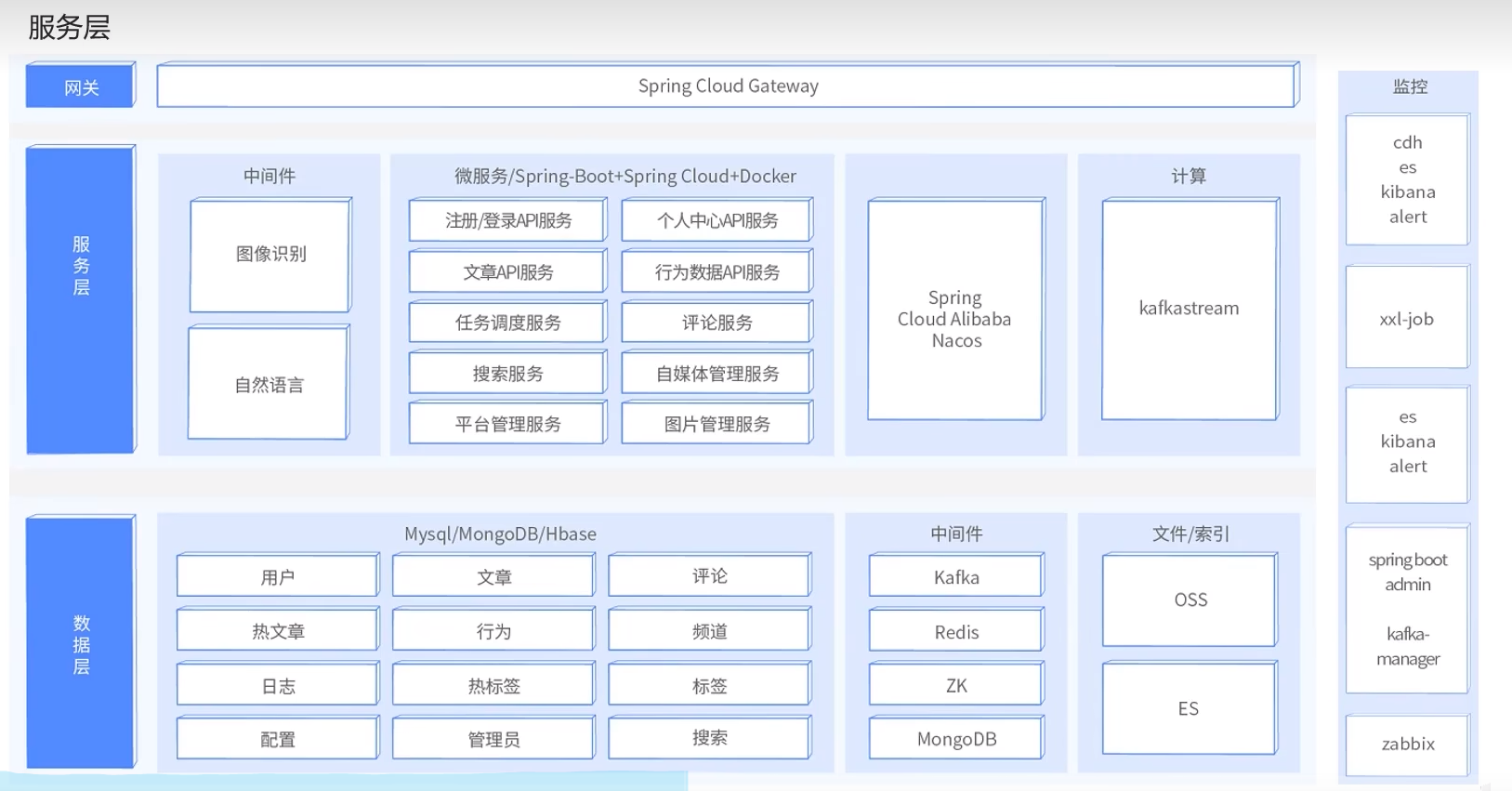Select the 配置 data box
1512x791 pixels.
click(x=278, y=738)
